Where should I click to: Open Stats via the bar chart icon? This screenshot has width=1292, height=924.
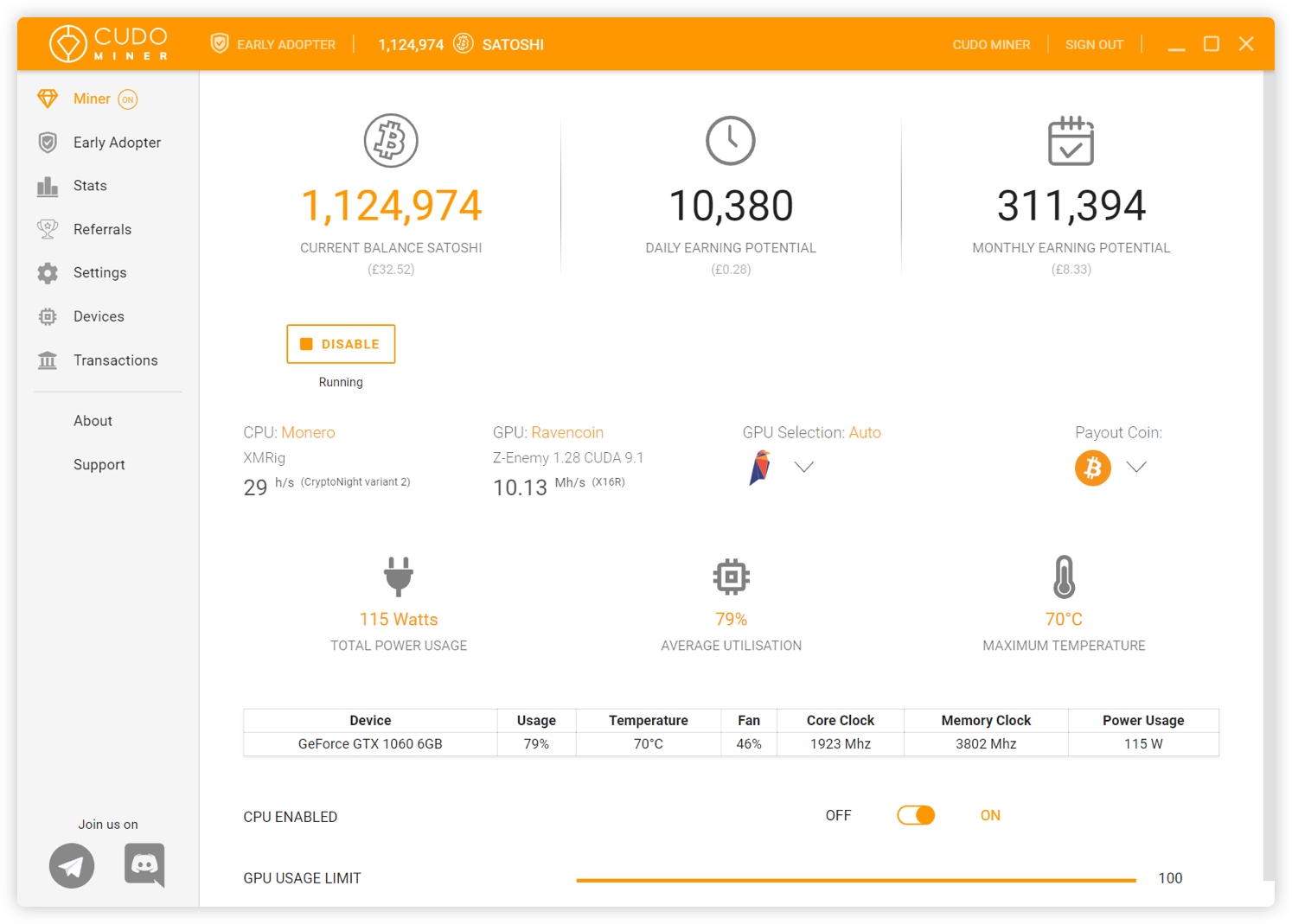(48, 185)
